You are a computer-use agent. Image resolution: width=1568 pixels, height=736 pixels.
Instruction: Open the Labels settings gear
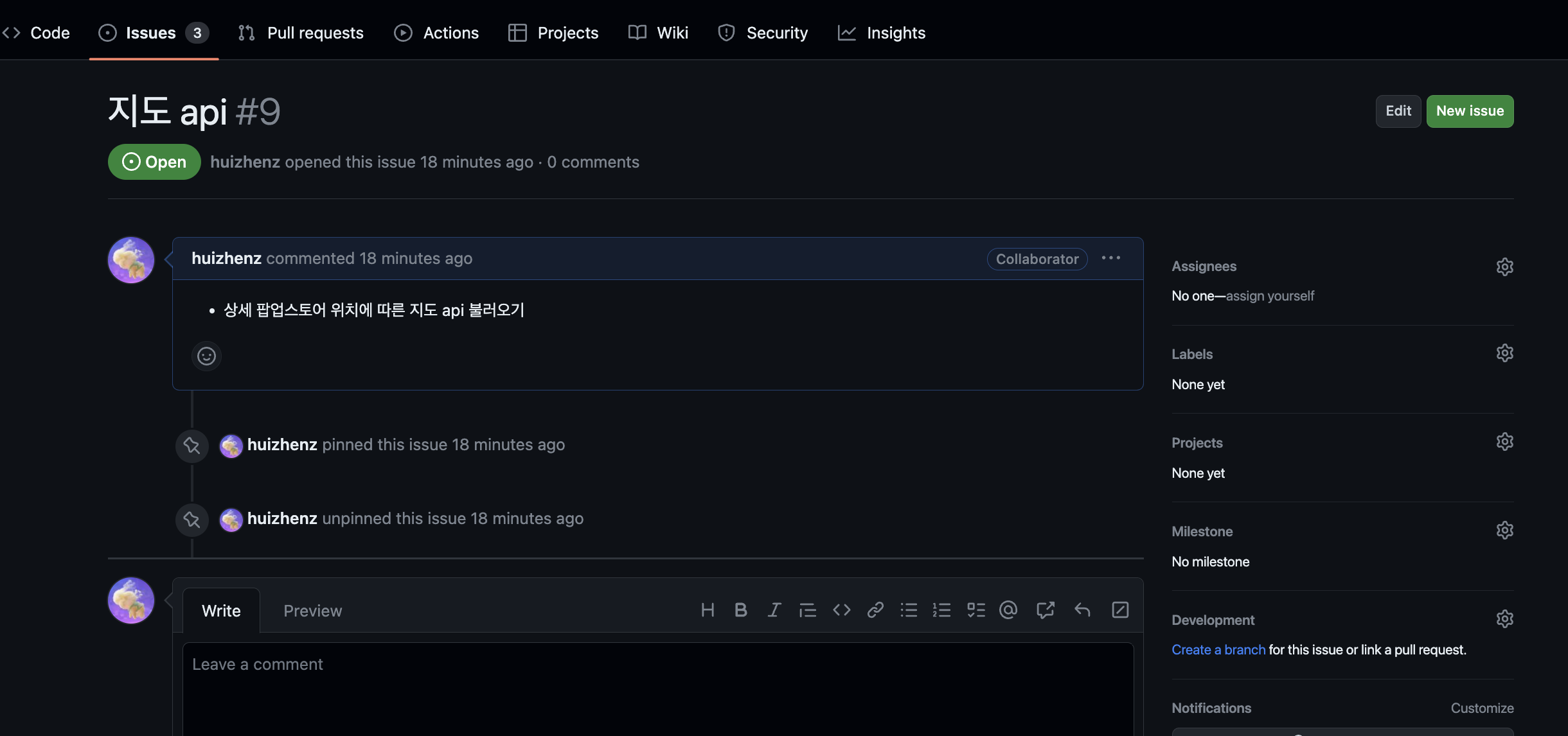pos(1505,353)
